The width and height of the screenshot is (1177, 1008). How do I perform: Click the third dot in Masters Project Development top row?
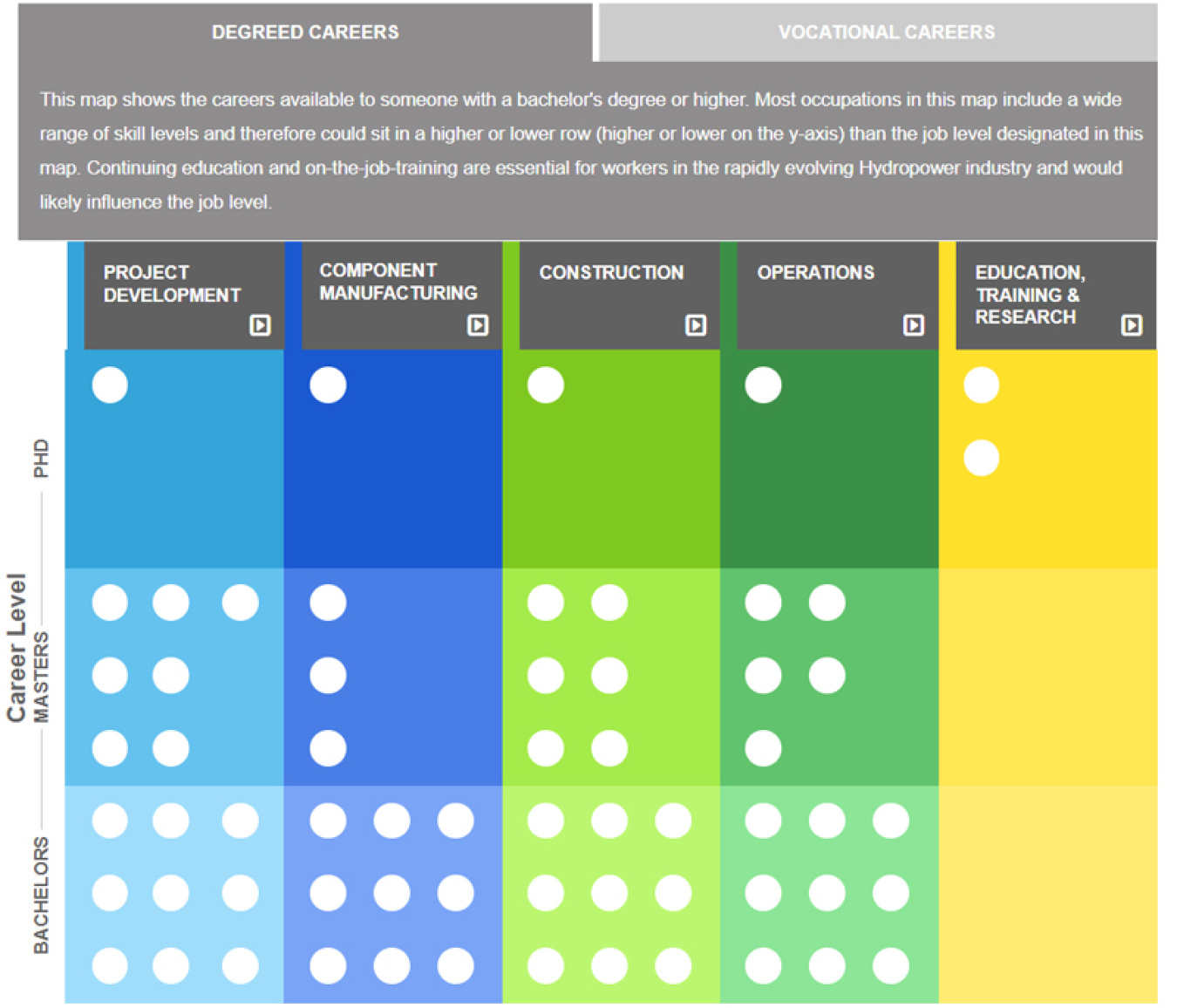point(240,603)
